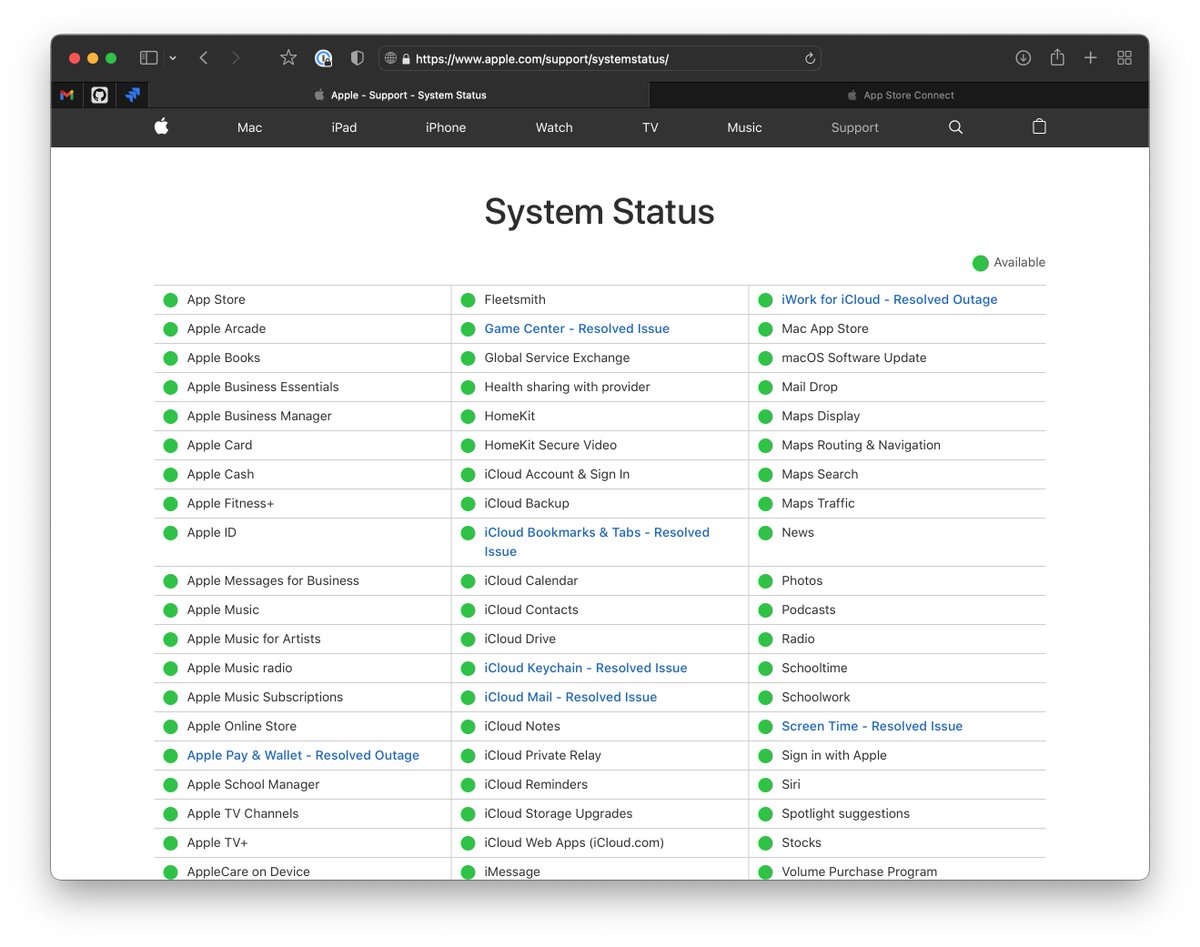Click the bookmark star icon

[288, 58]
